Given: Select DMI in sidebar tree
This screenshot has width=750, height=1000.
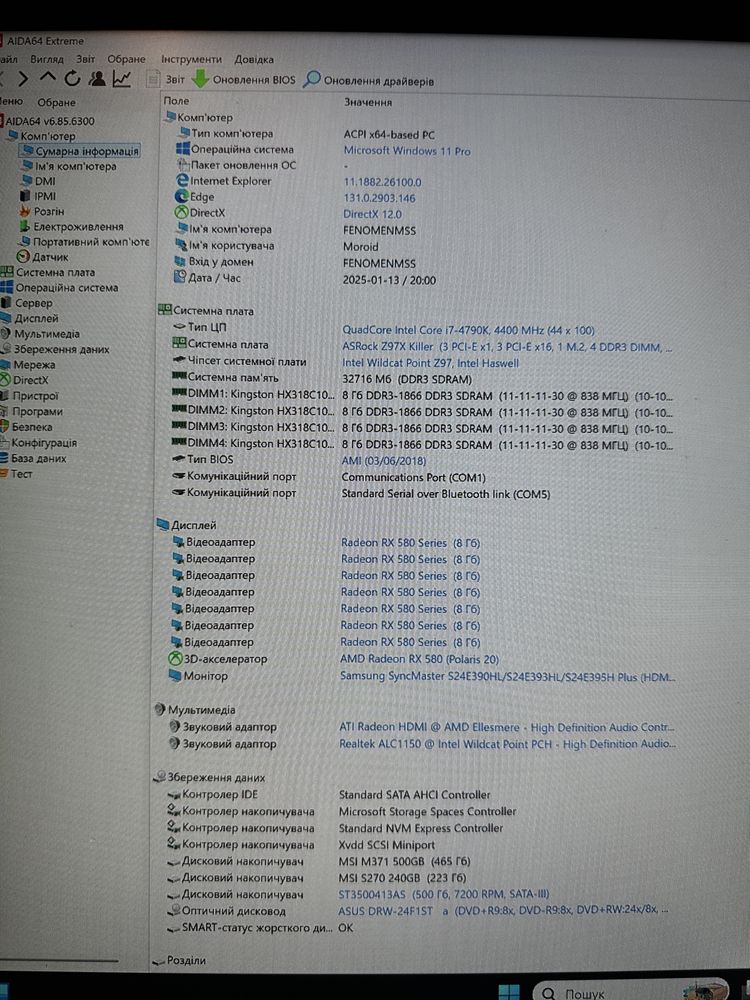Looking at the screenshot, I should (x=38, y=181).
